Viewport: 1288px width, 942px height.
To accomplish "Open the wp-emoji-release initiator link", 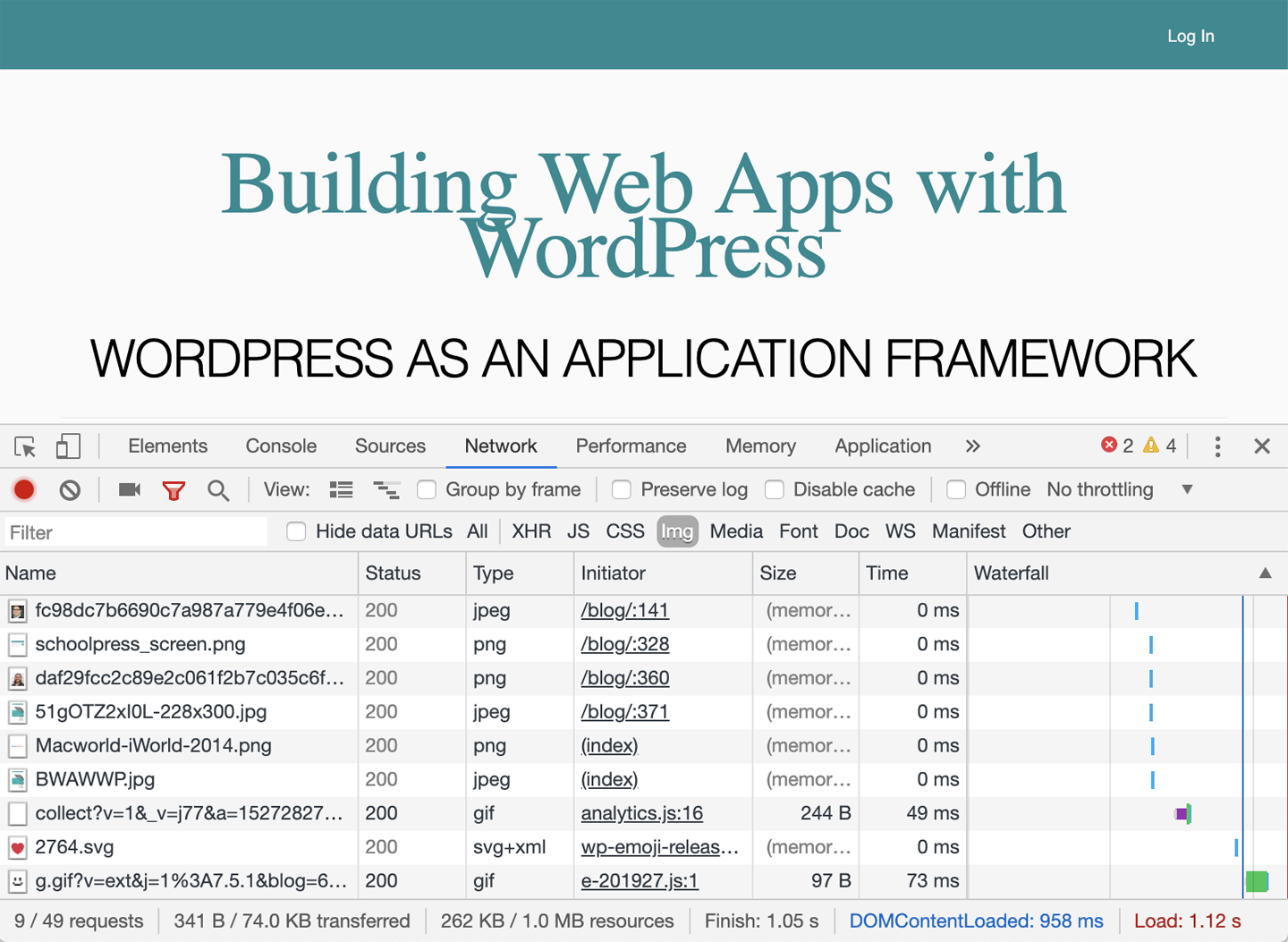I will point(660,847).
